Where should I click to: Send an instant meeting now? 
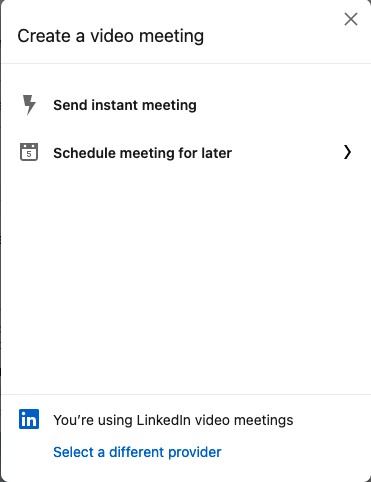pyautogui.click(x=185, y=105)
